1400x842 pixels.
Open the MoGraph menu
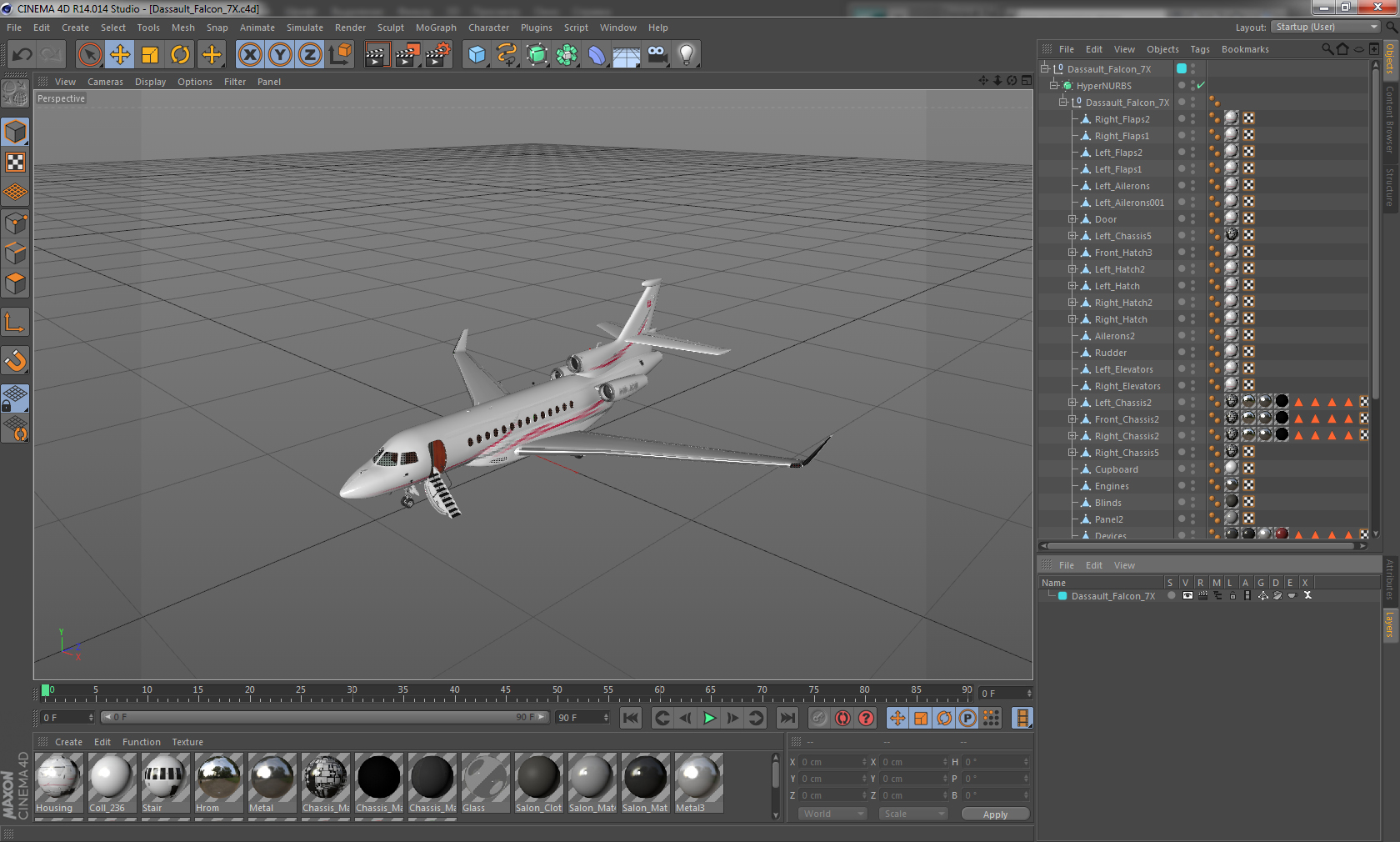436,28
